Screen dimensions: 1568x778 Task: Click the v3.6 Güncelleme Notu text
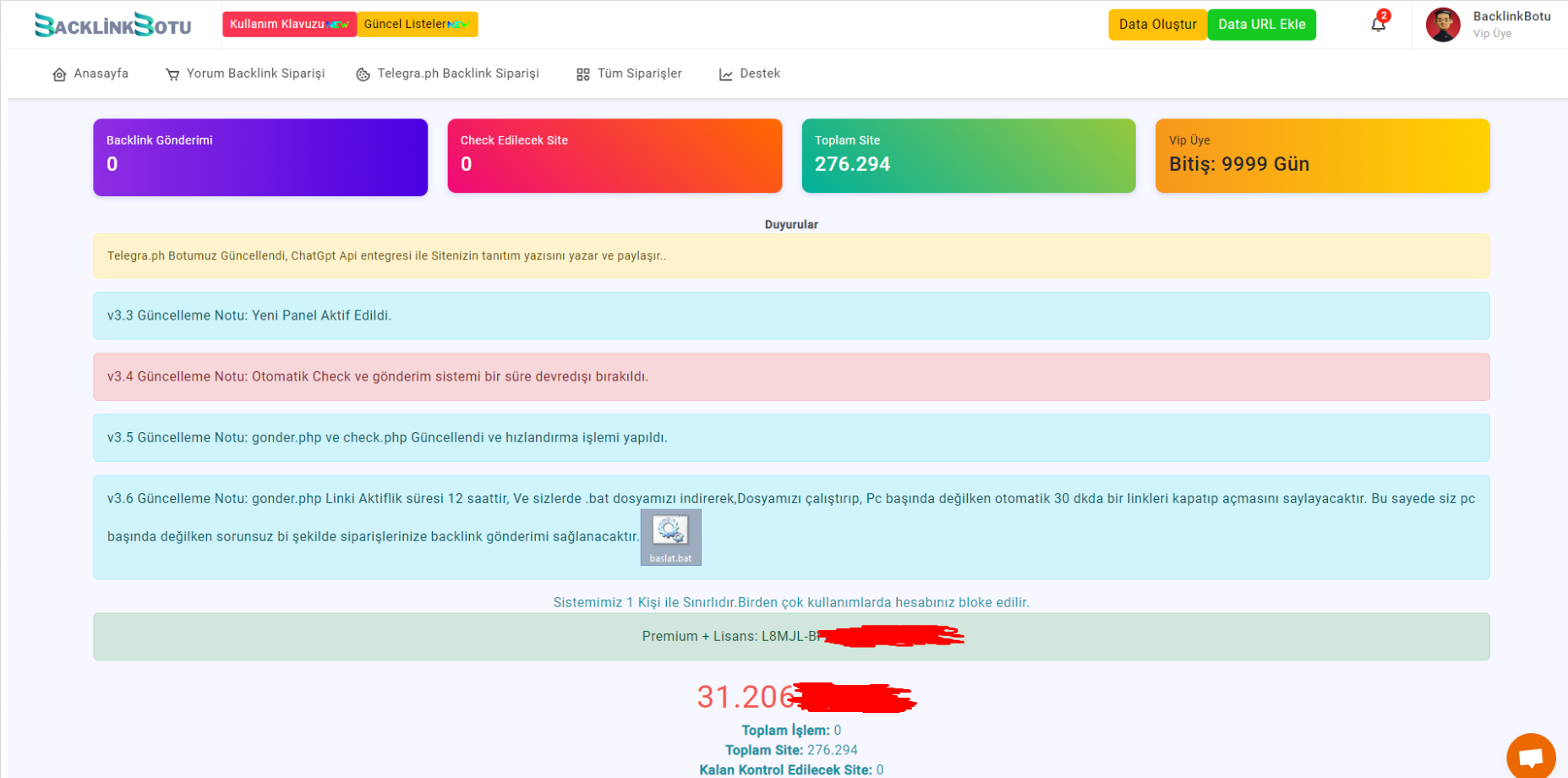click(791, 517)
